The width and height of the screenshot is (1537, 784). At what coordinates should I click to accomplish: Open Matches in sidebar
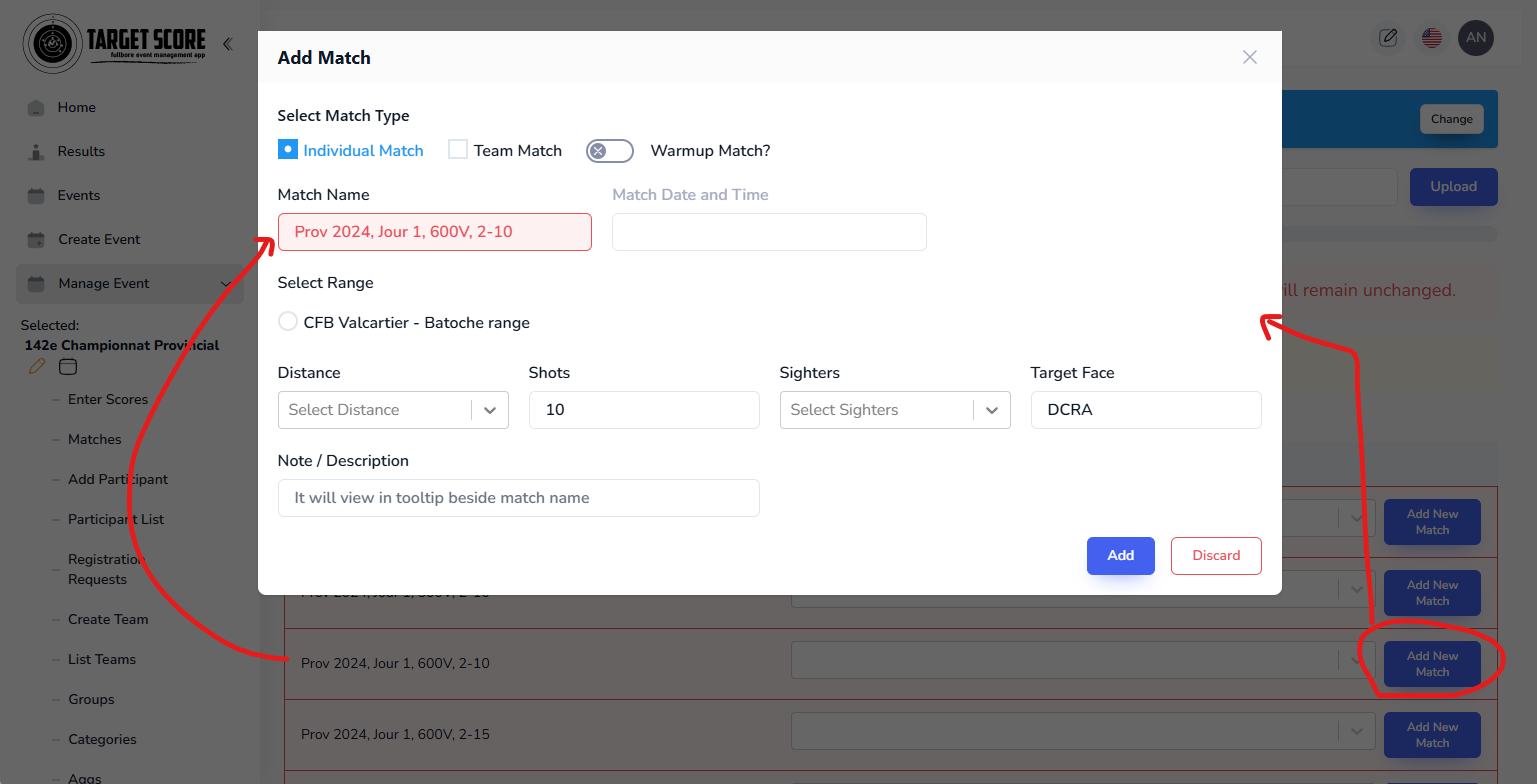94,439
